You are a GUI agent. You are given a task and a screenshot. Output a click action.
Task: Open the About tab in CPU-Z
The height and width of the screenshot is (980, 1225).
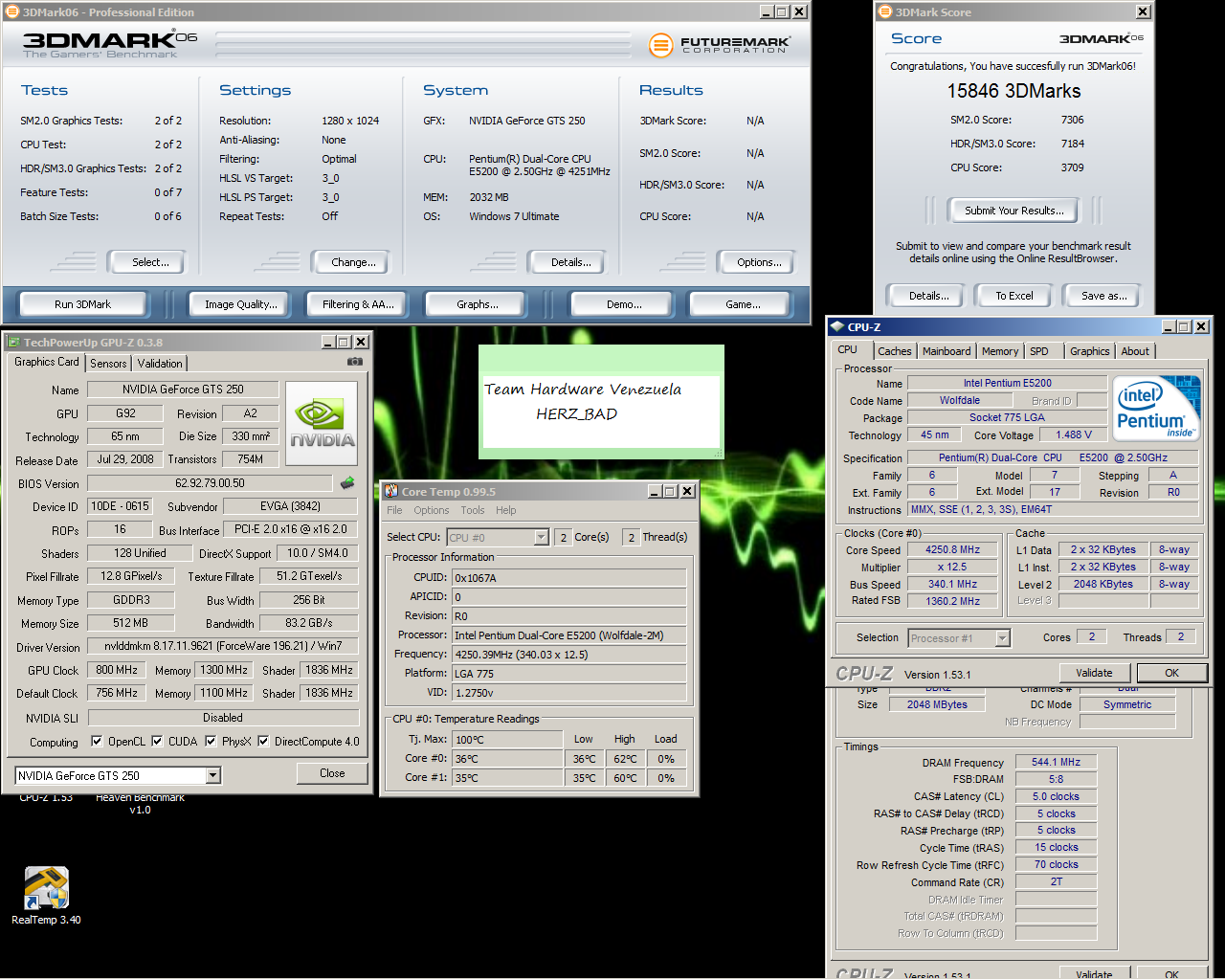click(x=1135, y=351)
